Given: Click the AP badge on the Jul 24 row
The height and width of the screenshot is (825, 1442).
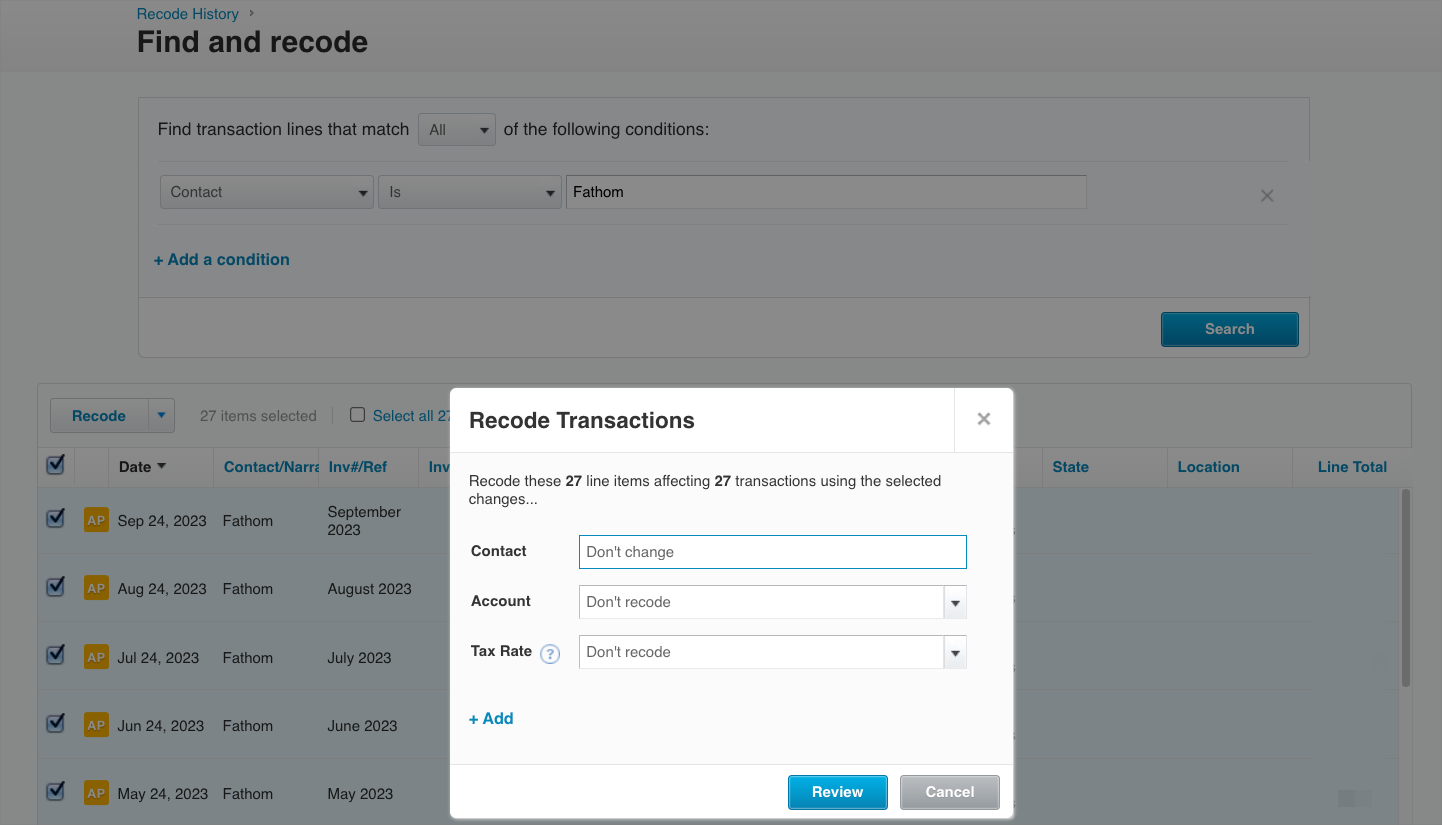Looking at the screenshot, I should point(96,657).
